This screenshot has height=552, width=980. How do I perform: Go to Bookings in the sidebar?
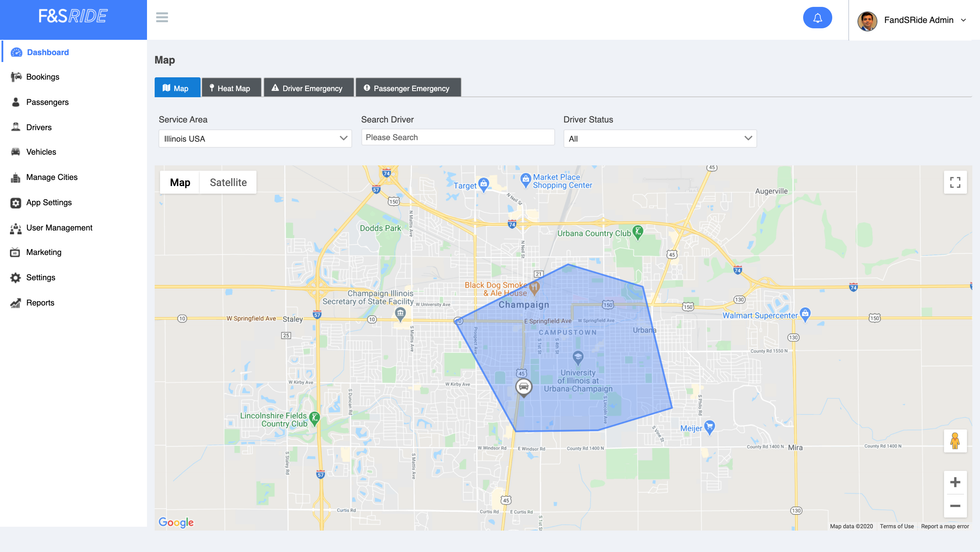tap(42, 77)
